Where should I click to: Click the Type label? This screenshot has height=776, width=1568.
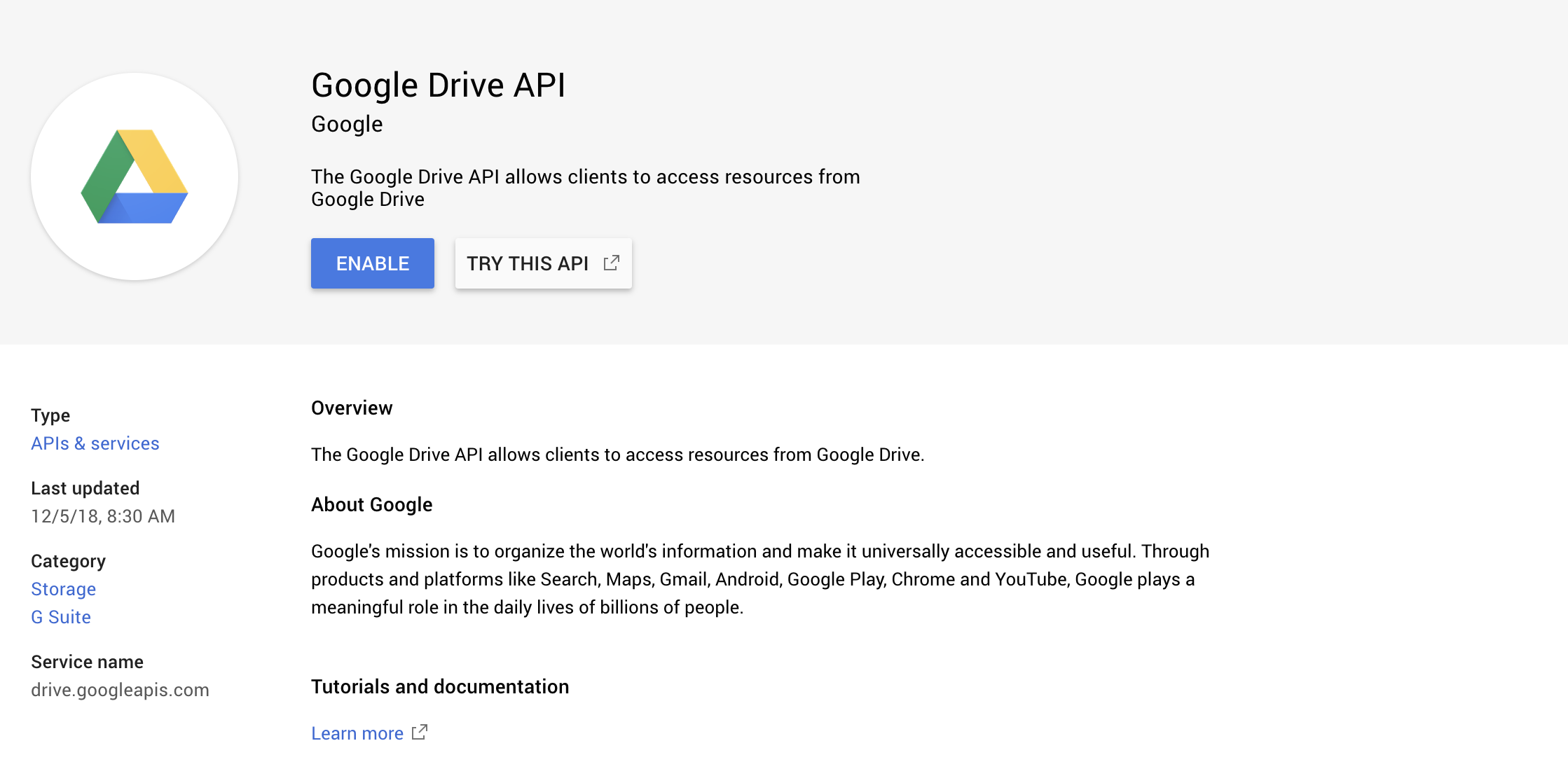click(x=50, y=415)
